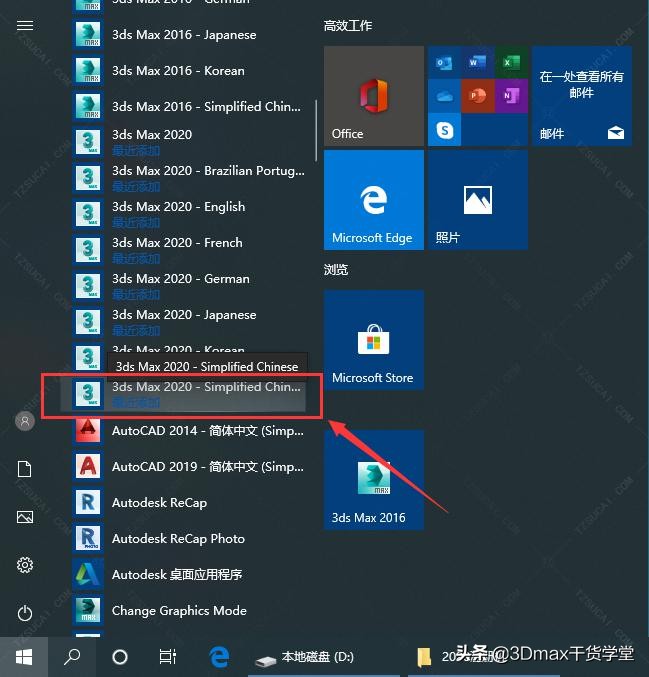Open the 3ds Max 2016 pinned tile
This screenshot has height=677, width=649.
point(374,480)
